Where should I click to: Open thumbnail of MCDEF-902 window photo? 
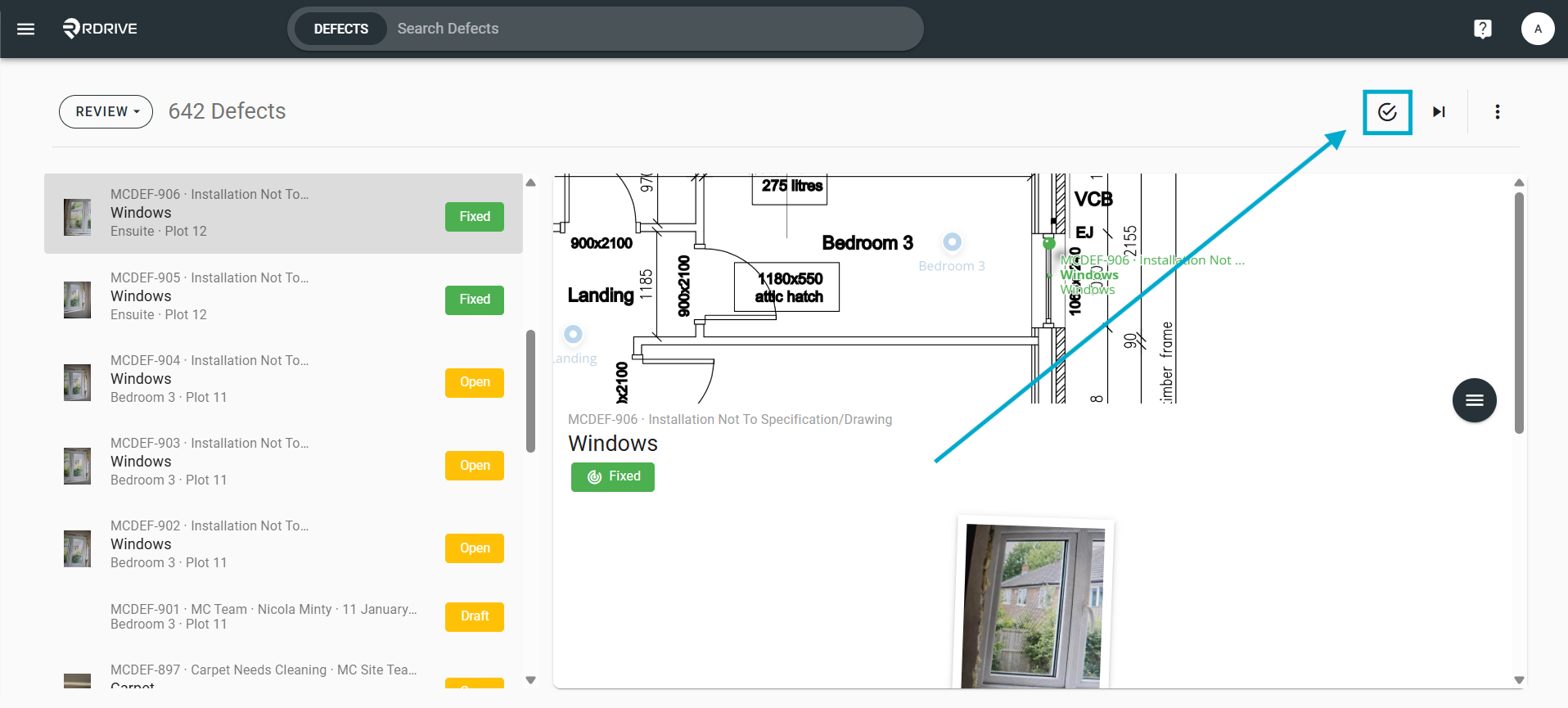point(78,548)
